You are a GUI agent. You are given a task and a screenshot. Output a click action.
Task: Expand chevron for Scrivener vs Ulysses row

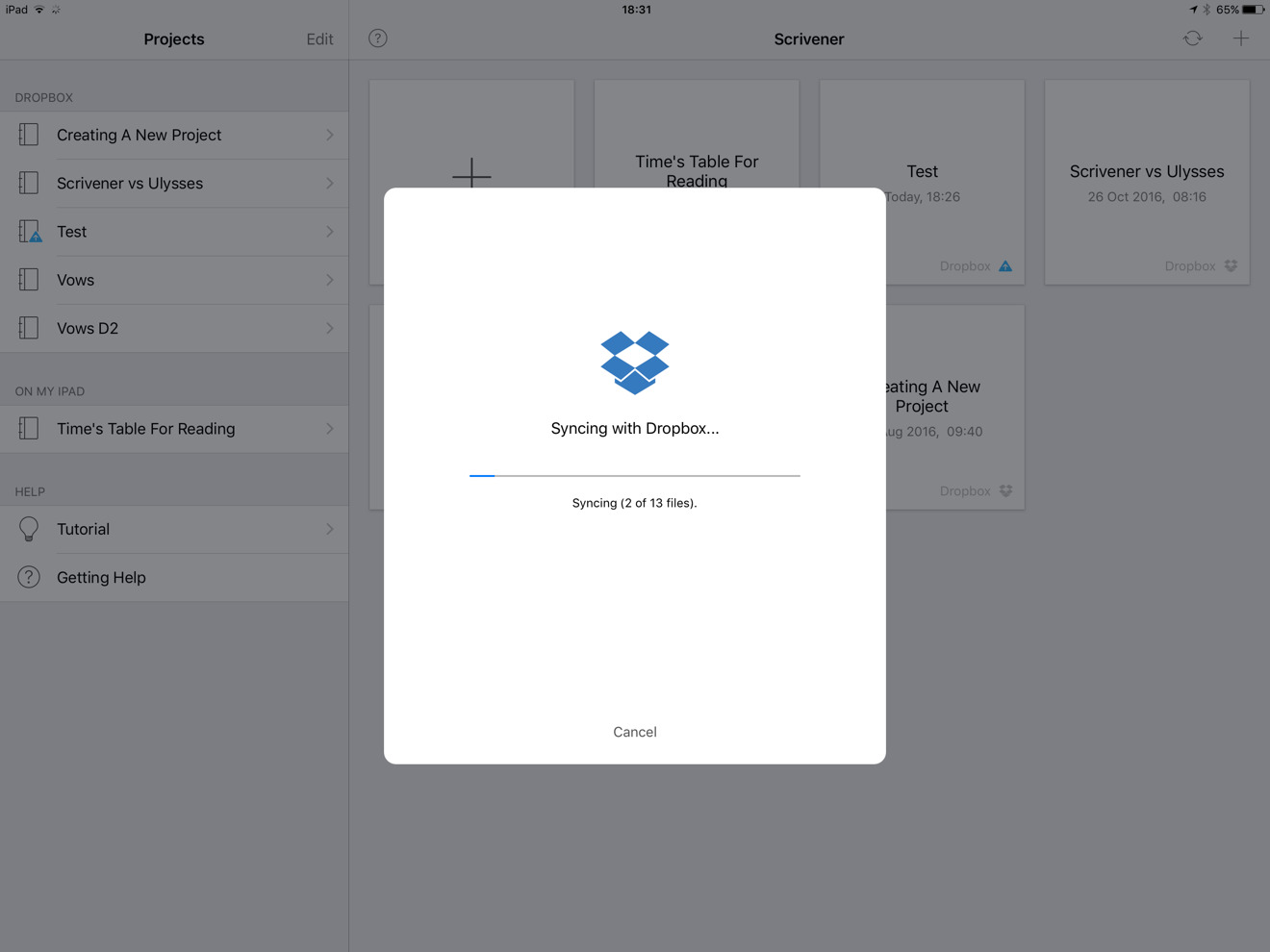[330, 183]
